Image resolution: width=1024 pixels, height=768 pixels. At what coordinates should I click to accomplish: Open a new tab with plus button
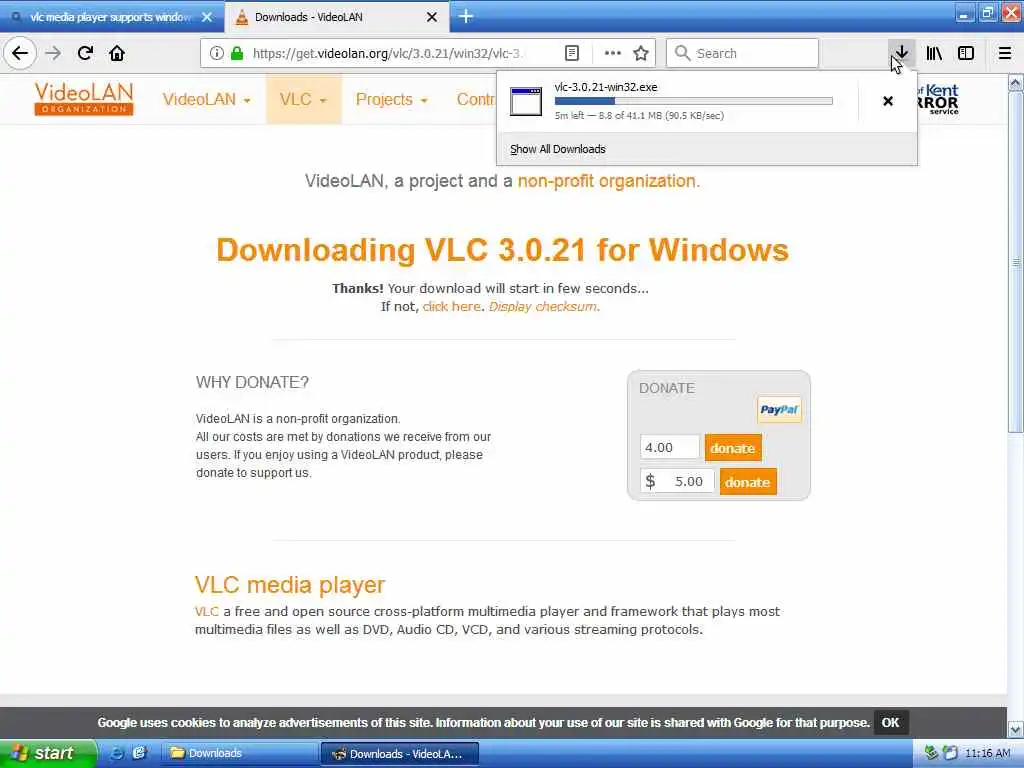click(466, 16)
